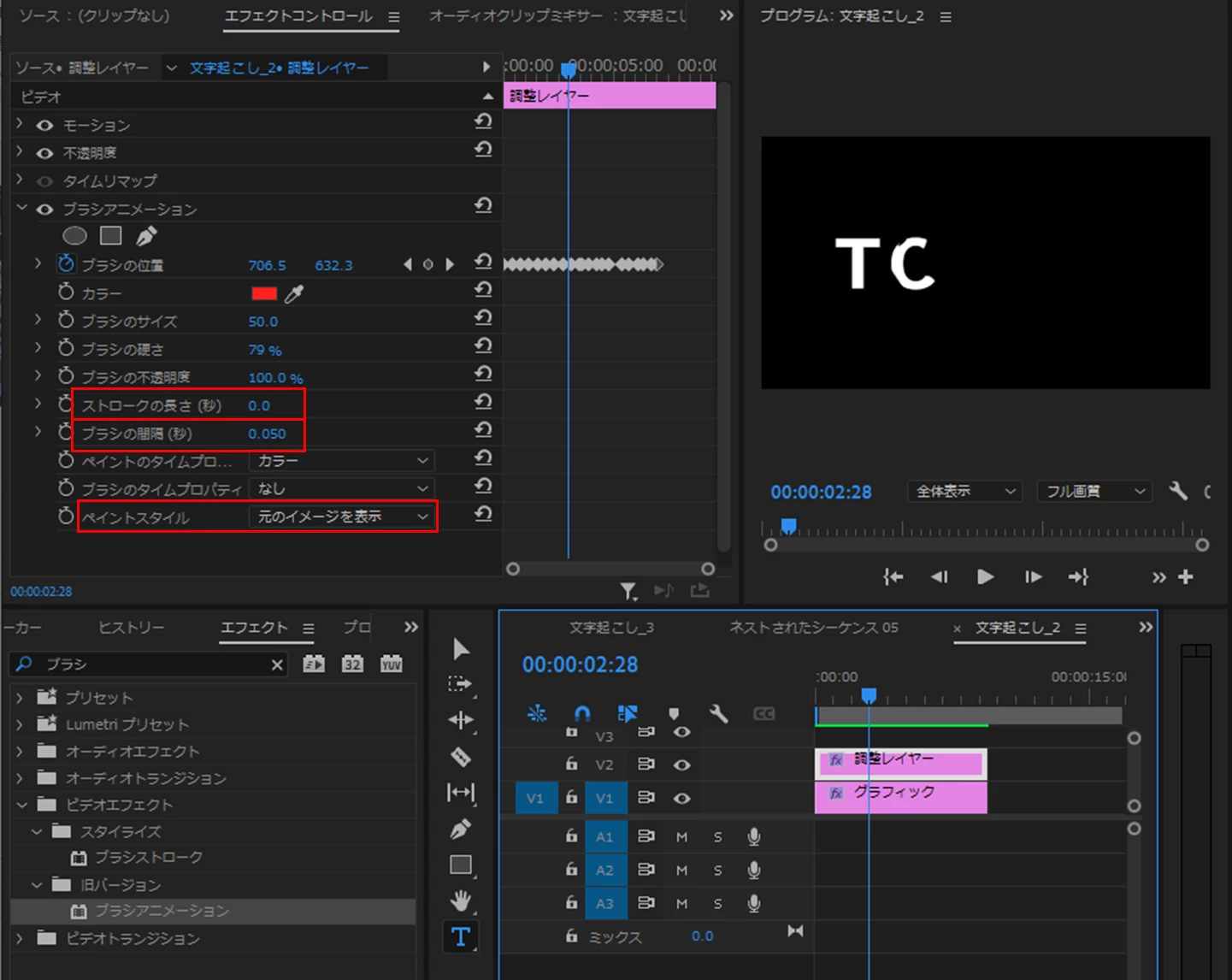Screen dimensions: 1232x980
Task: Enable voice-over record on A3
Action: pos(753,903)
